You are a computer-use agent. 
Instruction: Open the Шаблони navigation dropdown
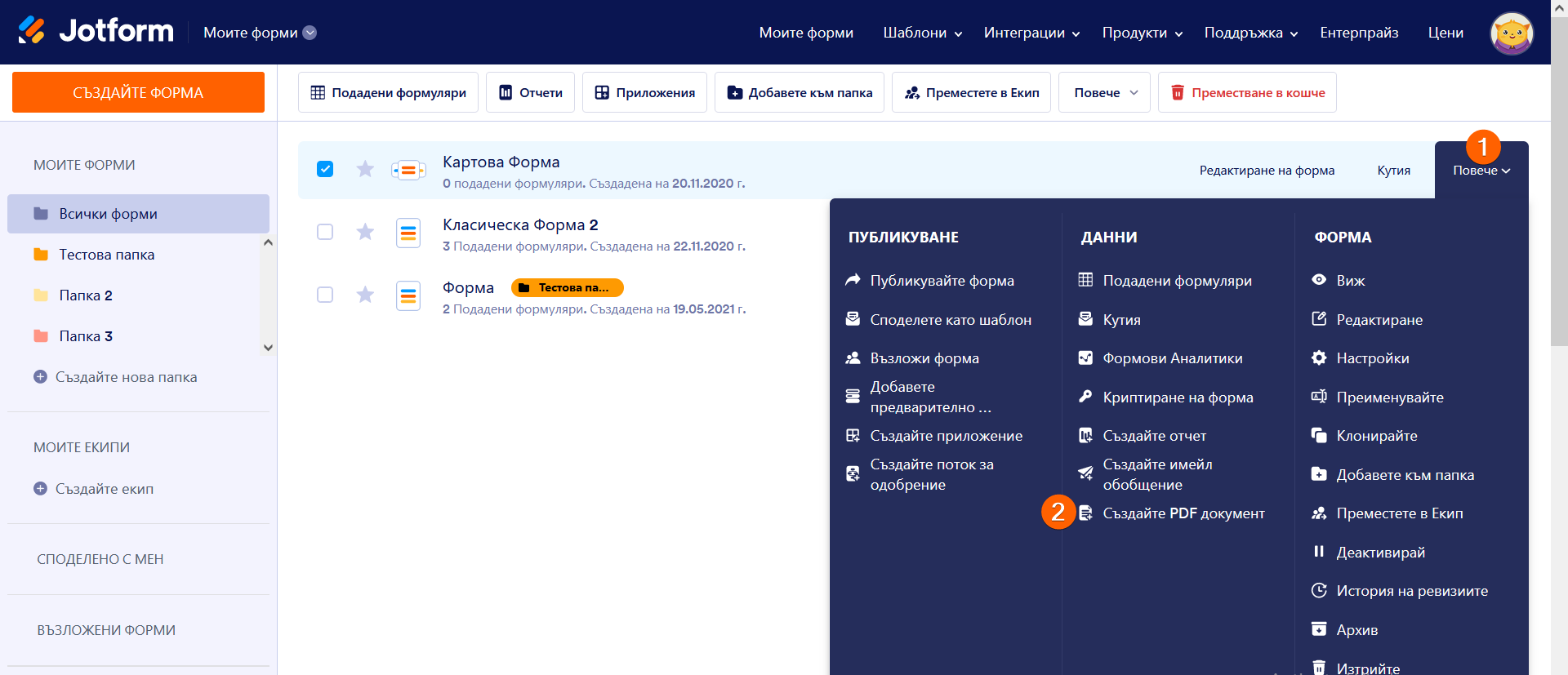922,33
